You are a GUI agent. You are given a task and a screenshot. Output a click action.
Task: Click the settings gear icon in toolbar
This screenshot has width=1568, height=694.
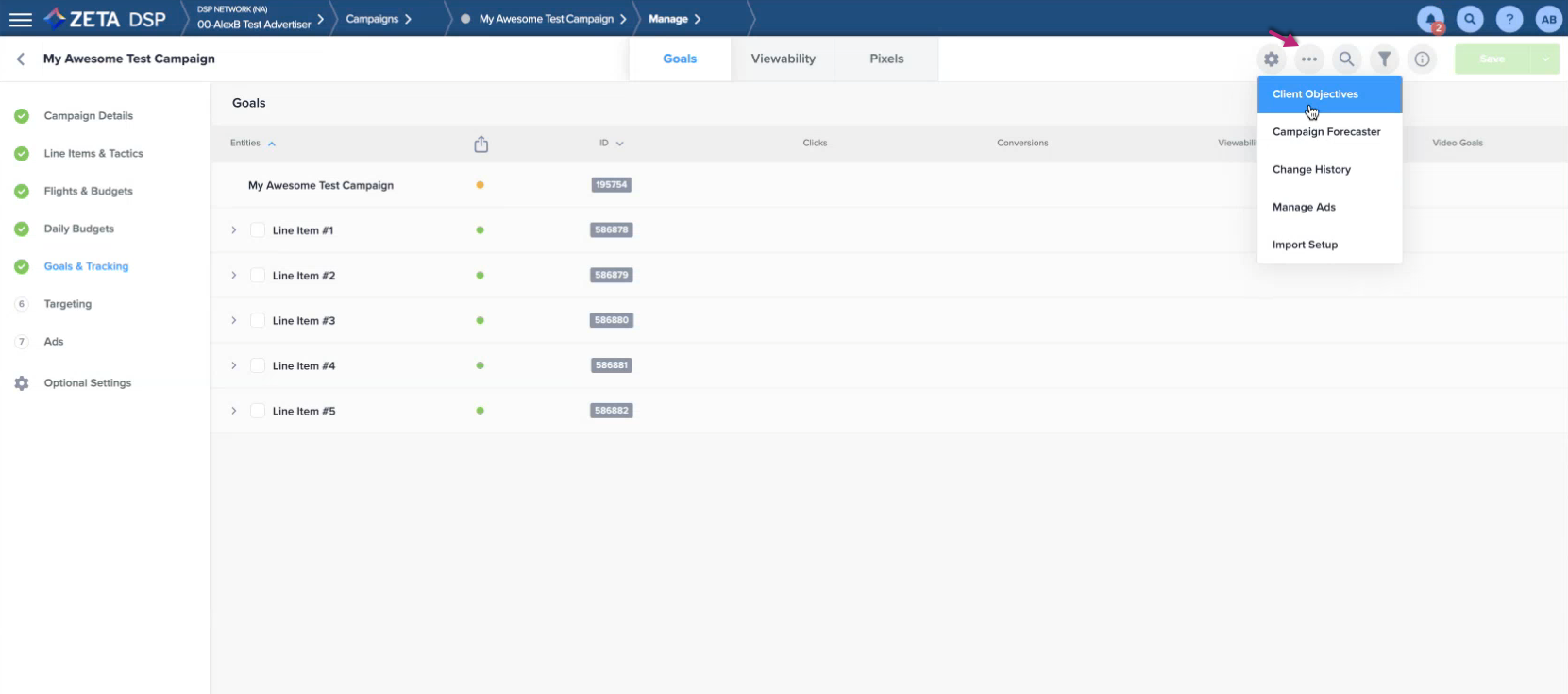click(x=1272, y=59)
